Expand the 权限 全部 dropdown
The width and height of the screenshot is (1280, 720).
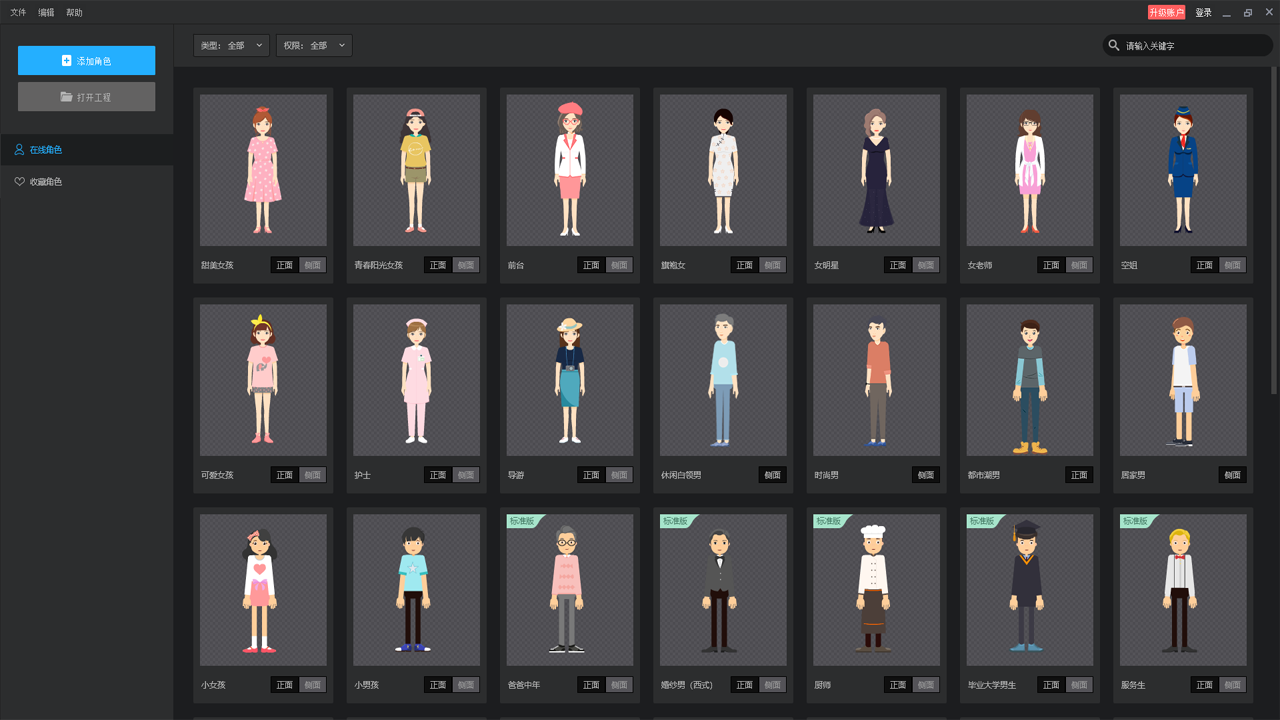click(x=314, y=46)
